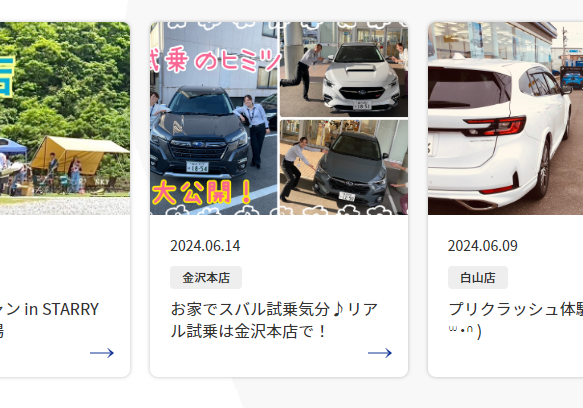Click the white wagon rear-view photo
The height and width of the screenshot is (408, 583).
pos(505,118)
